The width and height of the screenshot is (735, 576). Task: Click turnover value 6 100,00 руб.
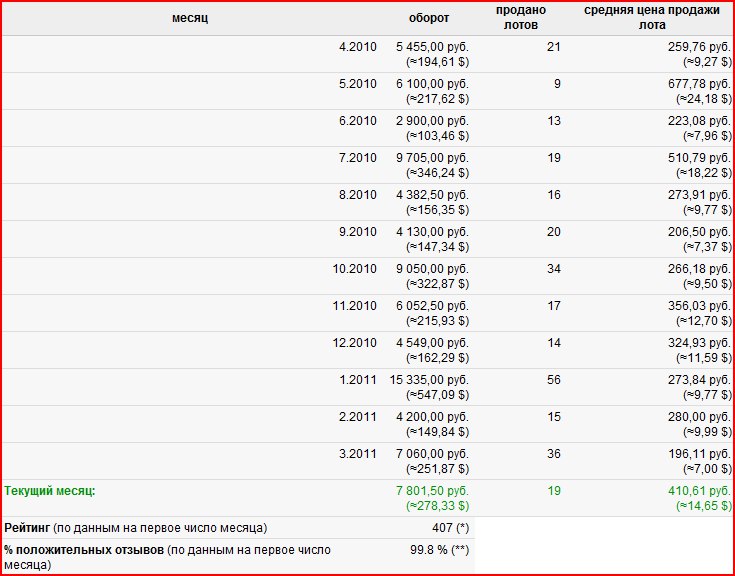[432, 84]
